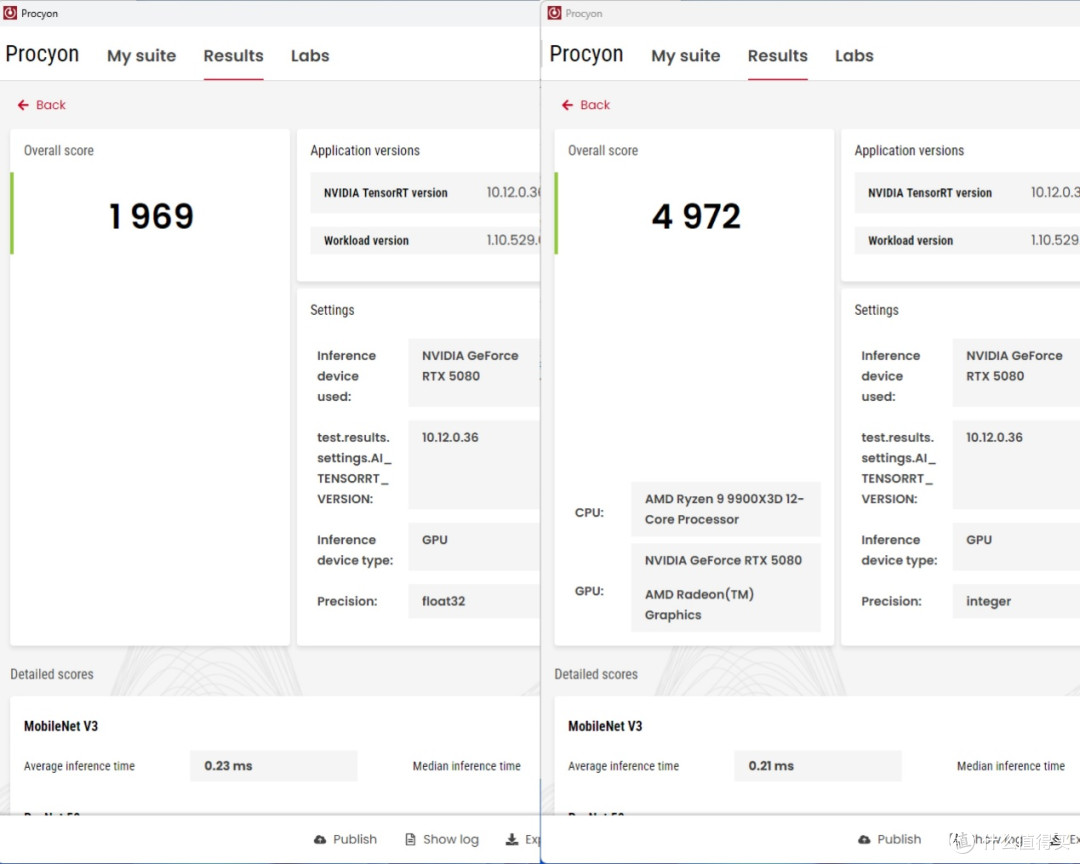Click the large Procyon logo in the right window
Screen dimensions: 1080x864
586,54
